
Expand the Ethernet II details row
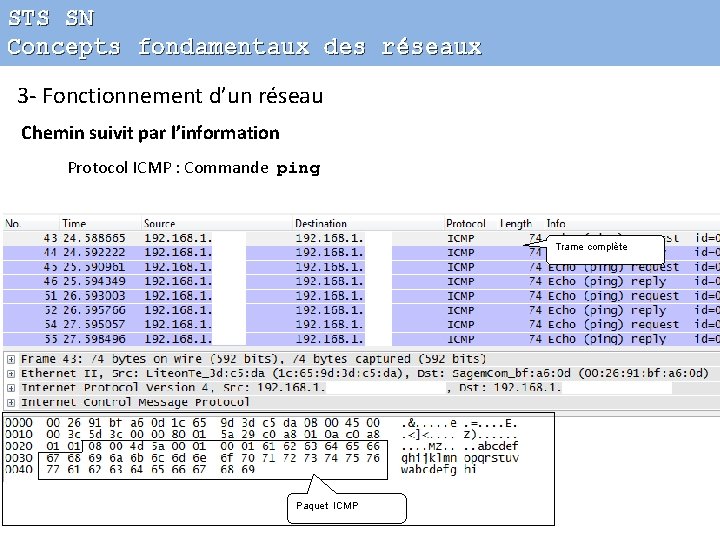[x=11, y=374]
